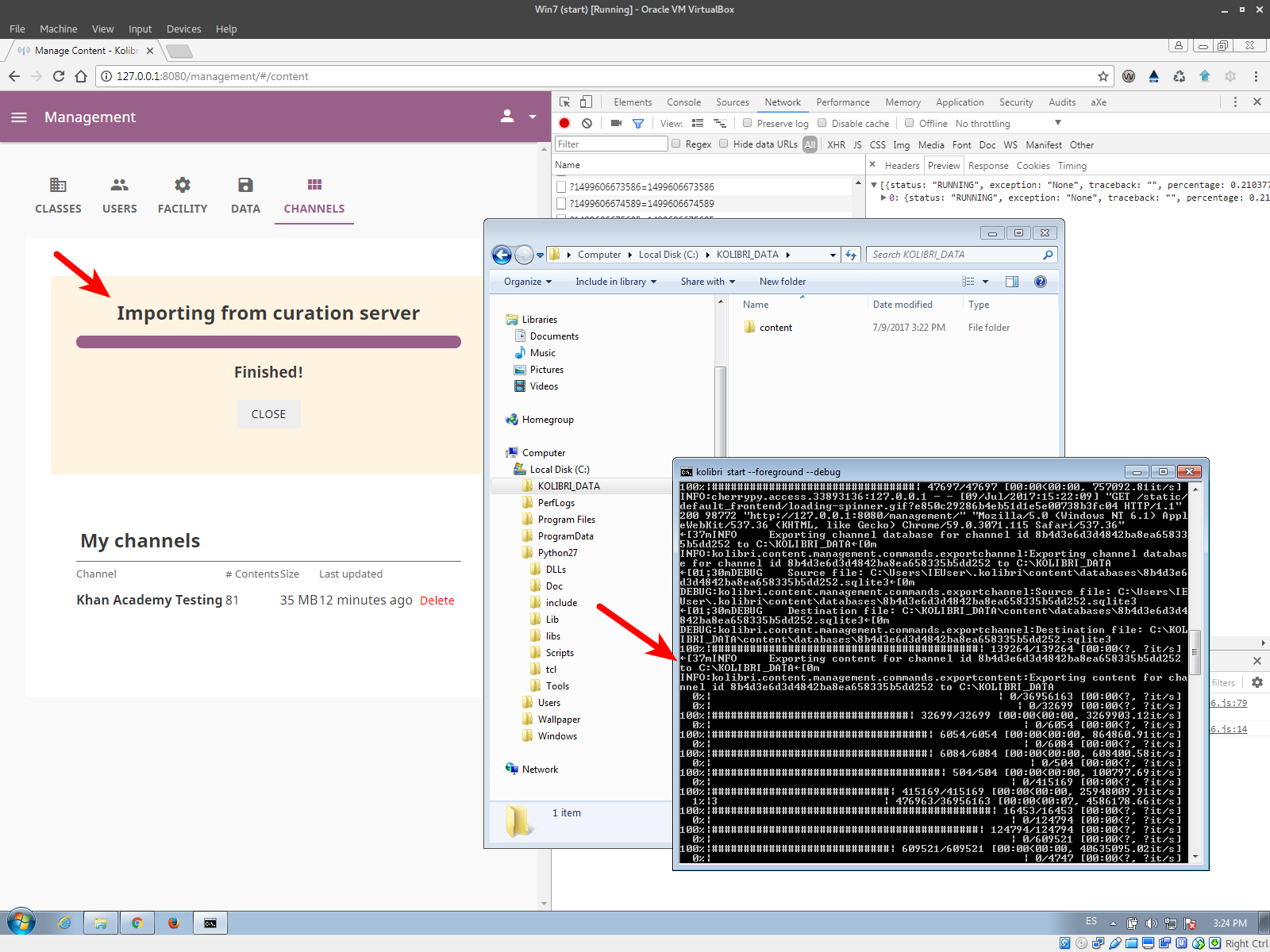This screenshot has height=952, width=1270.
Task: Stop recording with the red record button
Action: (x=564, y=123)
